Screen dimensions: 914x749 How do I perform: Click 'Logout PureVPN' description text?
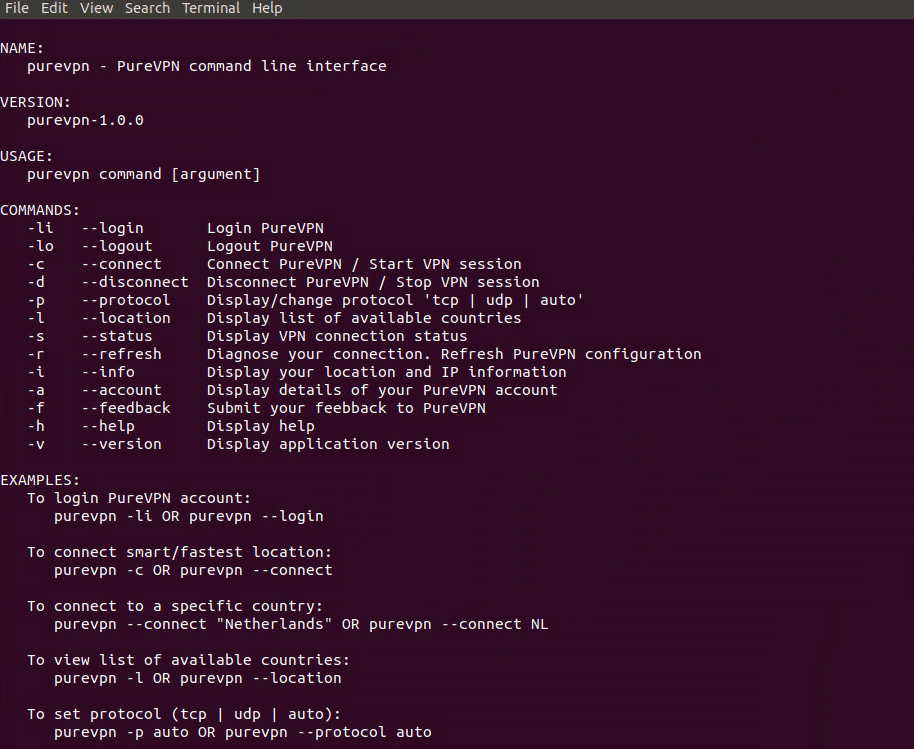point(270,247)
